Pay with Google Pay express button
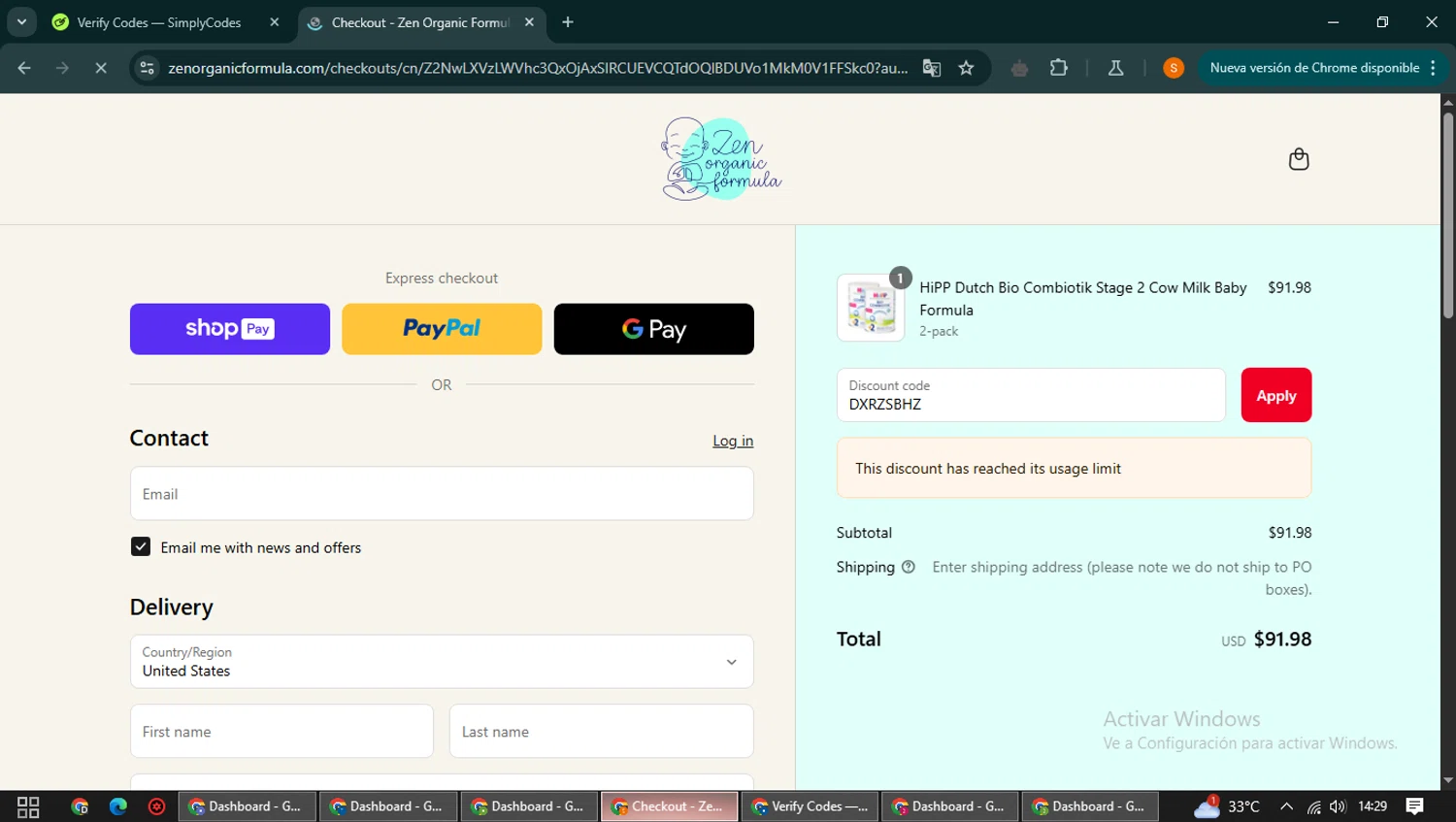Screen dimensions: 1456x822 point(654,329)
